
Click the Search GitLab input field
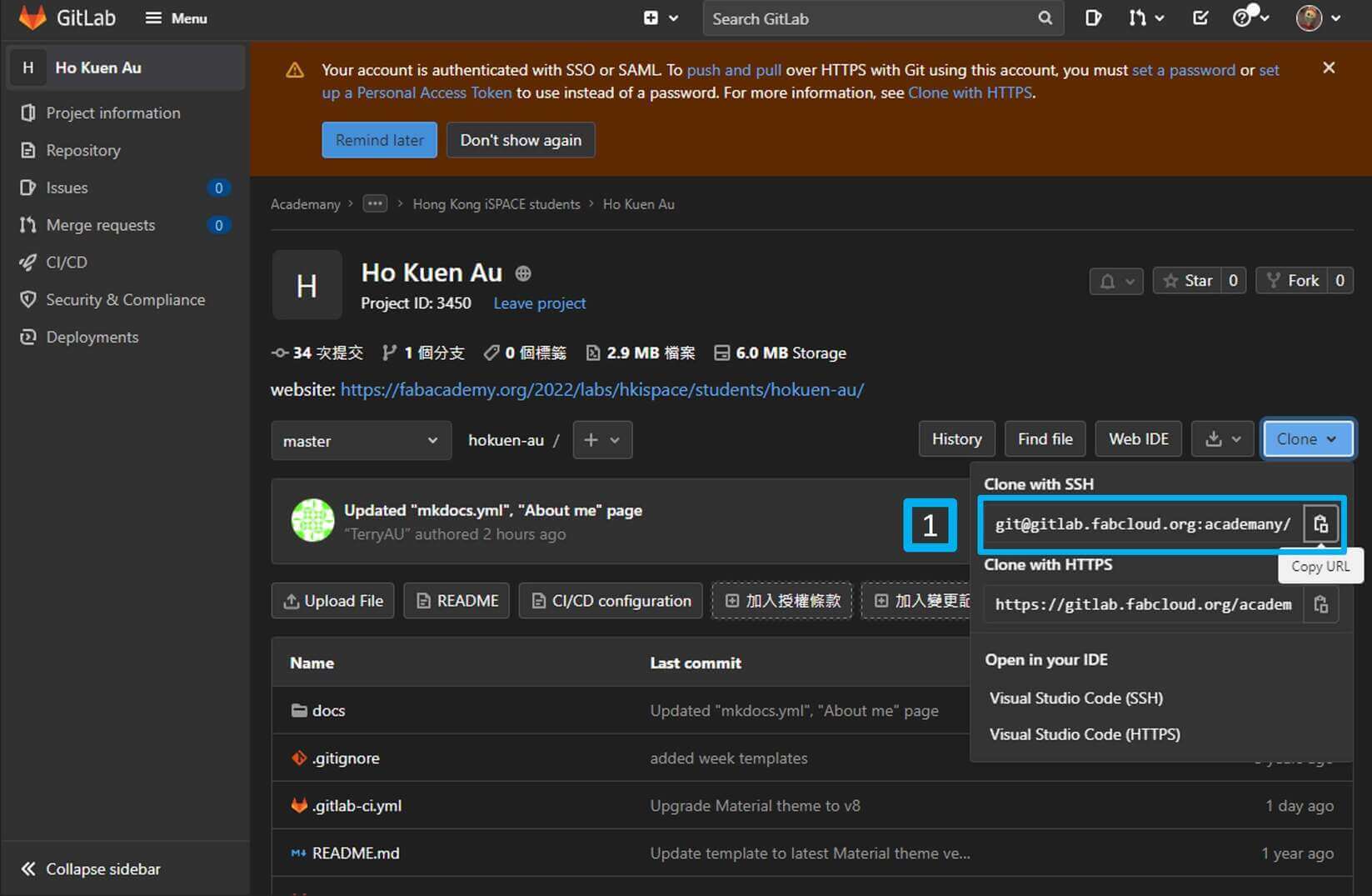pyautogui.click(x=866, y=18)
